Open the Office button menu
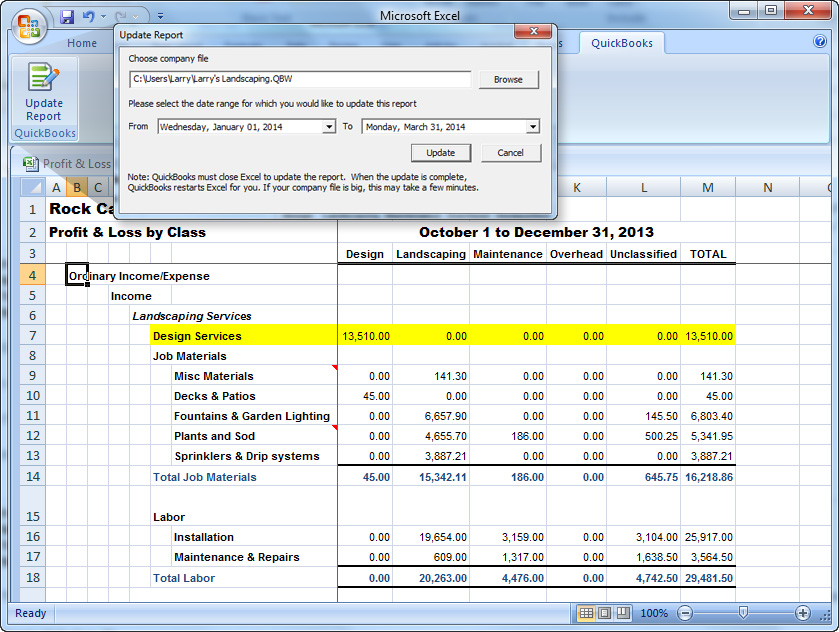839x632 pixels. 29,26
